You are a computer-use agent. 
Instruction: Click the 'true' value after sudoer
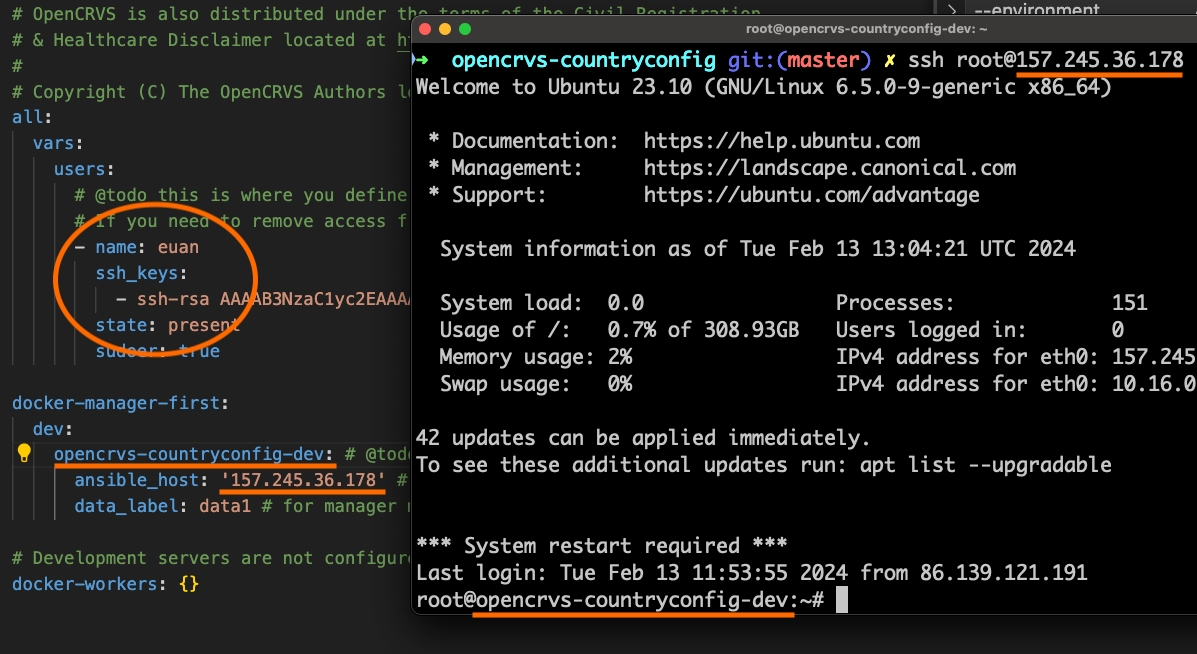coord(199,351)
